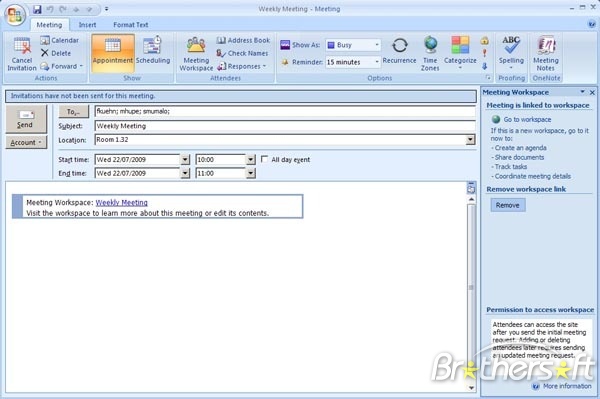The width and height of the screenshot is (600, 399).
Task: Click the Start time date field
Action: (x=137, y=160)
